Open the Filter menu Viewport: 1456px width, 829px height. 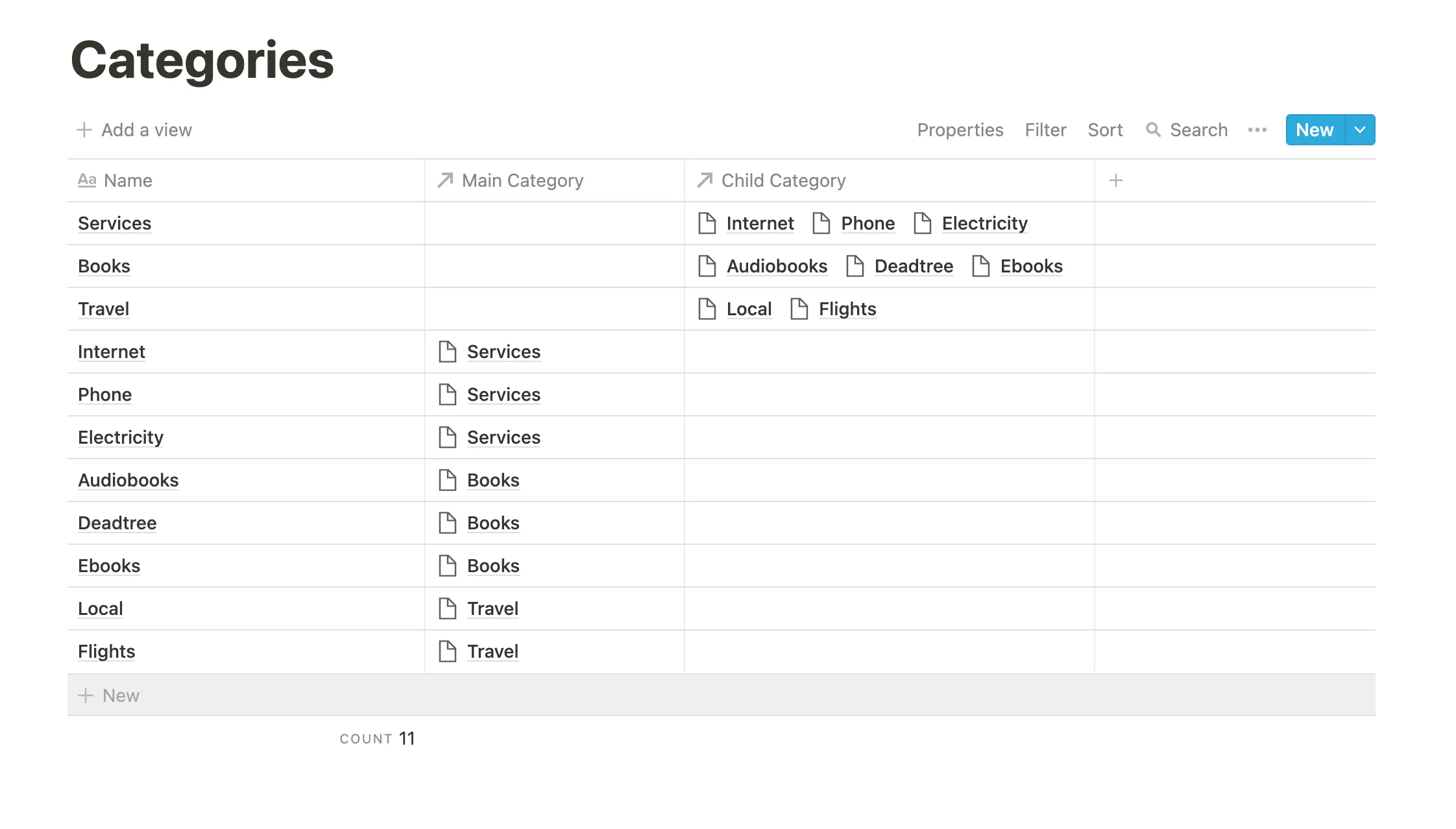1045,130
